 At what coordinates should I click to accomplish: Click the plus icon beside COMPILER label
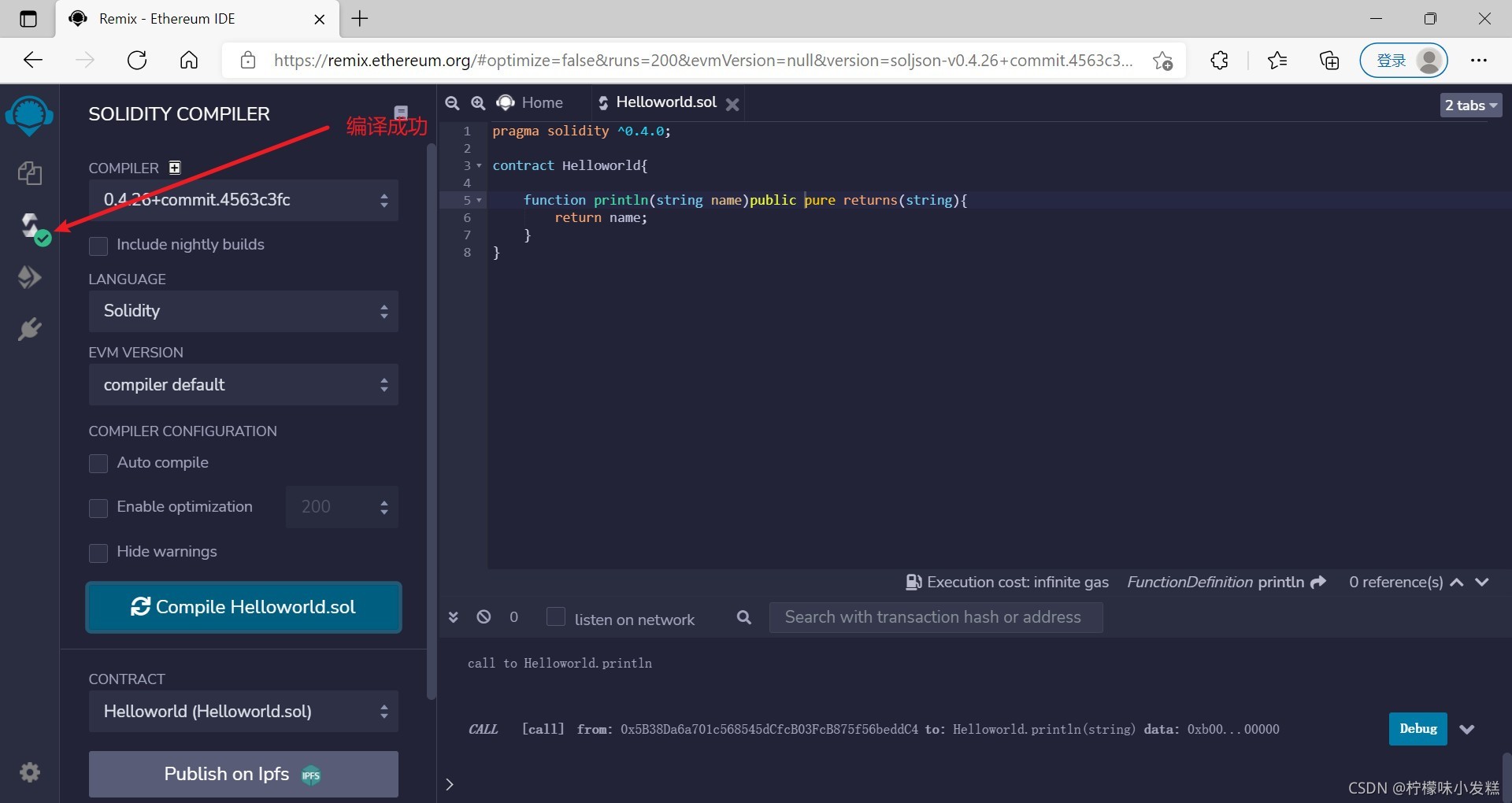point(175,168)
